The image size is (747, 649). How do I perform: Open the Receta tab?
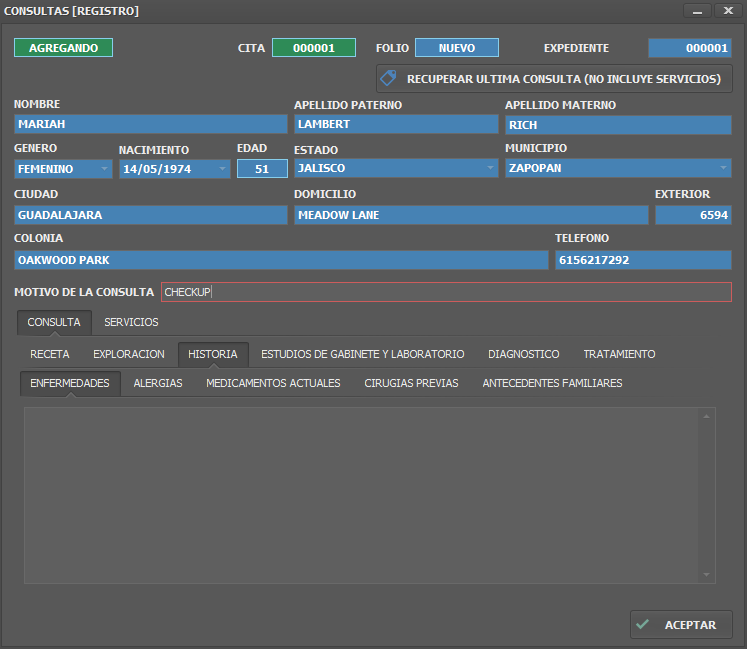point(50,354)
